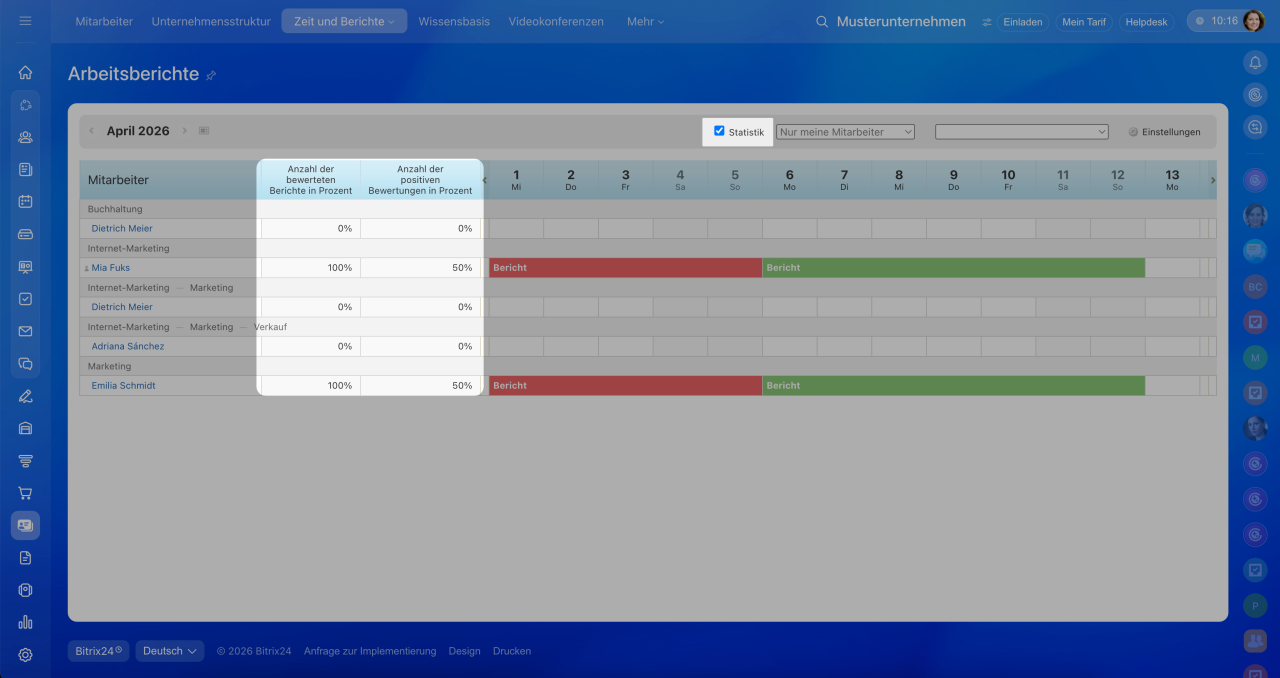The height and width of the screenshot is (678, 1280).
Task: Open the empty department dropdown
Action: (x=1022, y=131)
